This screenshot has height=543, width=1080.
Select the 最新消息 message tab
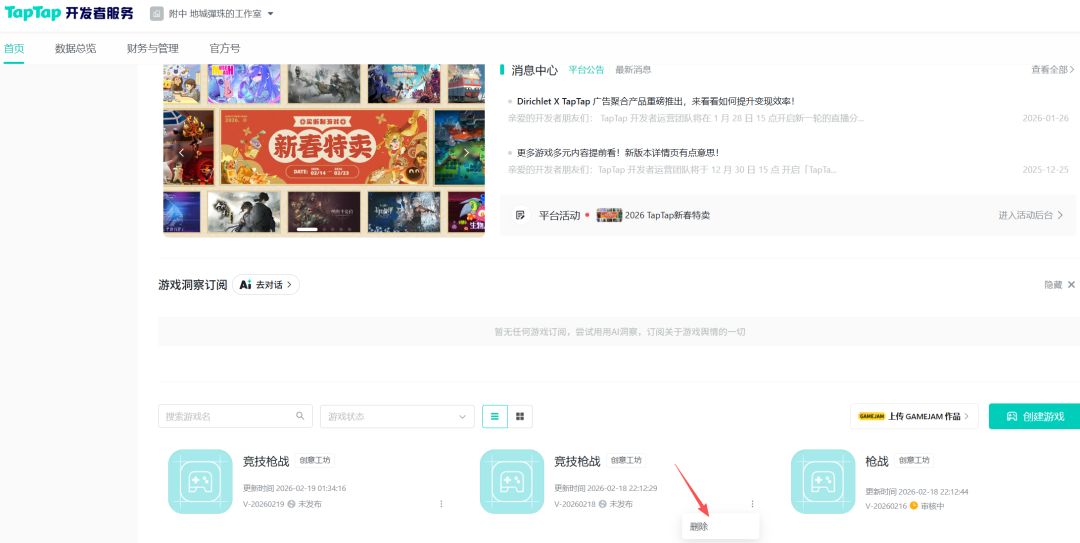633,70
